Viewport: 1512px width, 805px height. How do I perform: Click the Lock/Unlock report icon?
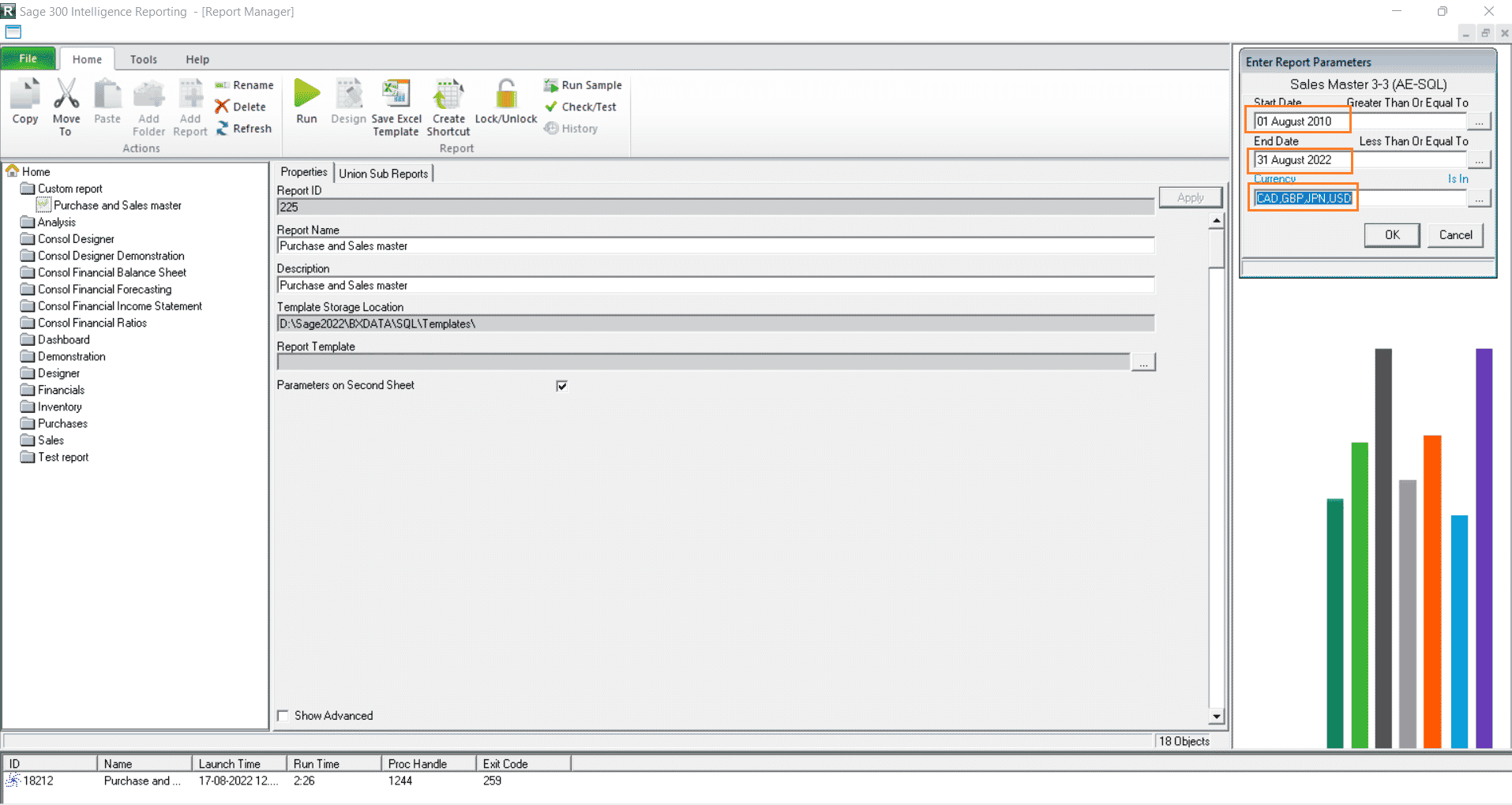pos(506,101)
